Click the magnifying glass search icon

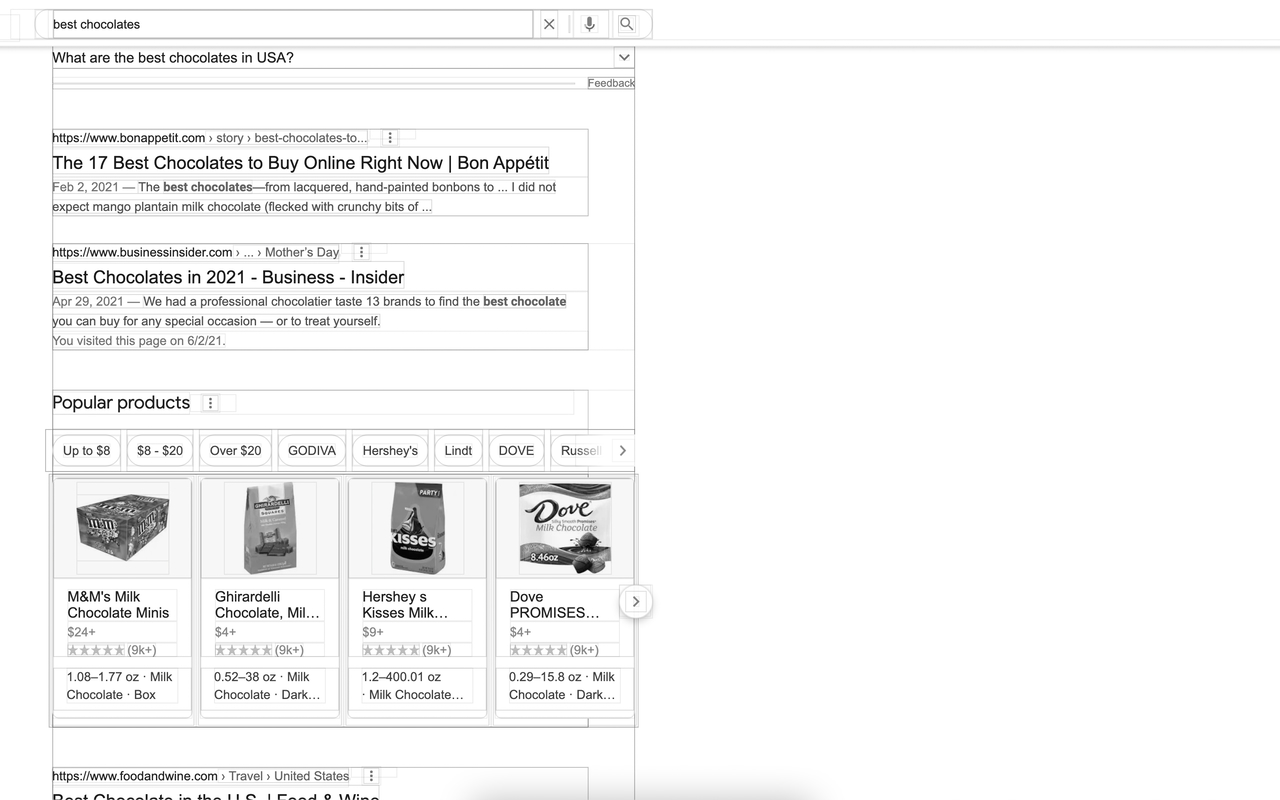pos(625,23)
